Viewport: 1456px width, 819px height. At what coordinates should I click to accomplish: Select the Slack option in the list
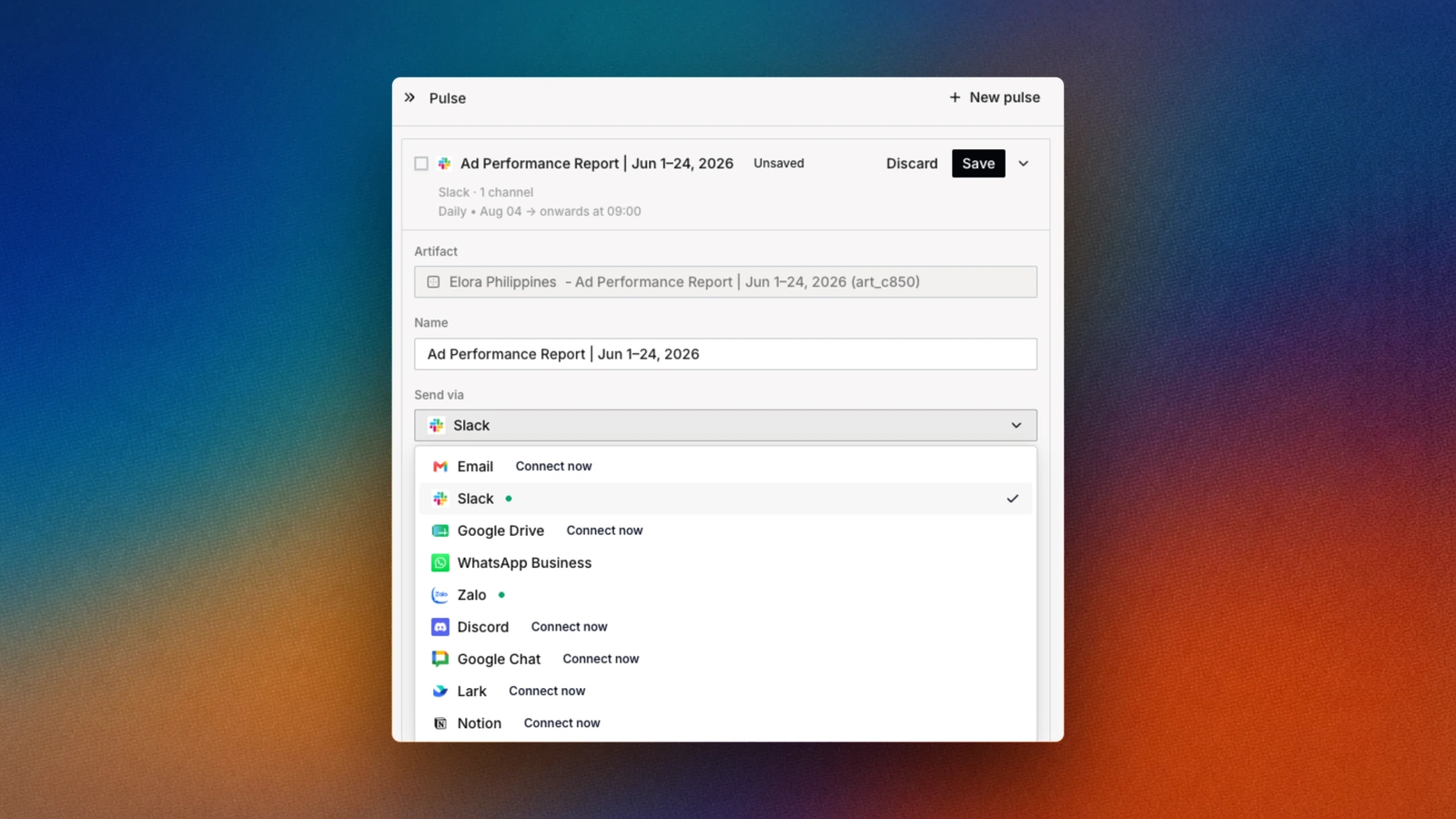coord(725,499)
